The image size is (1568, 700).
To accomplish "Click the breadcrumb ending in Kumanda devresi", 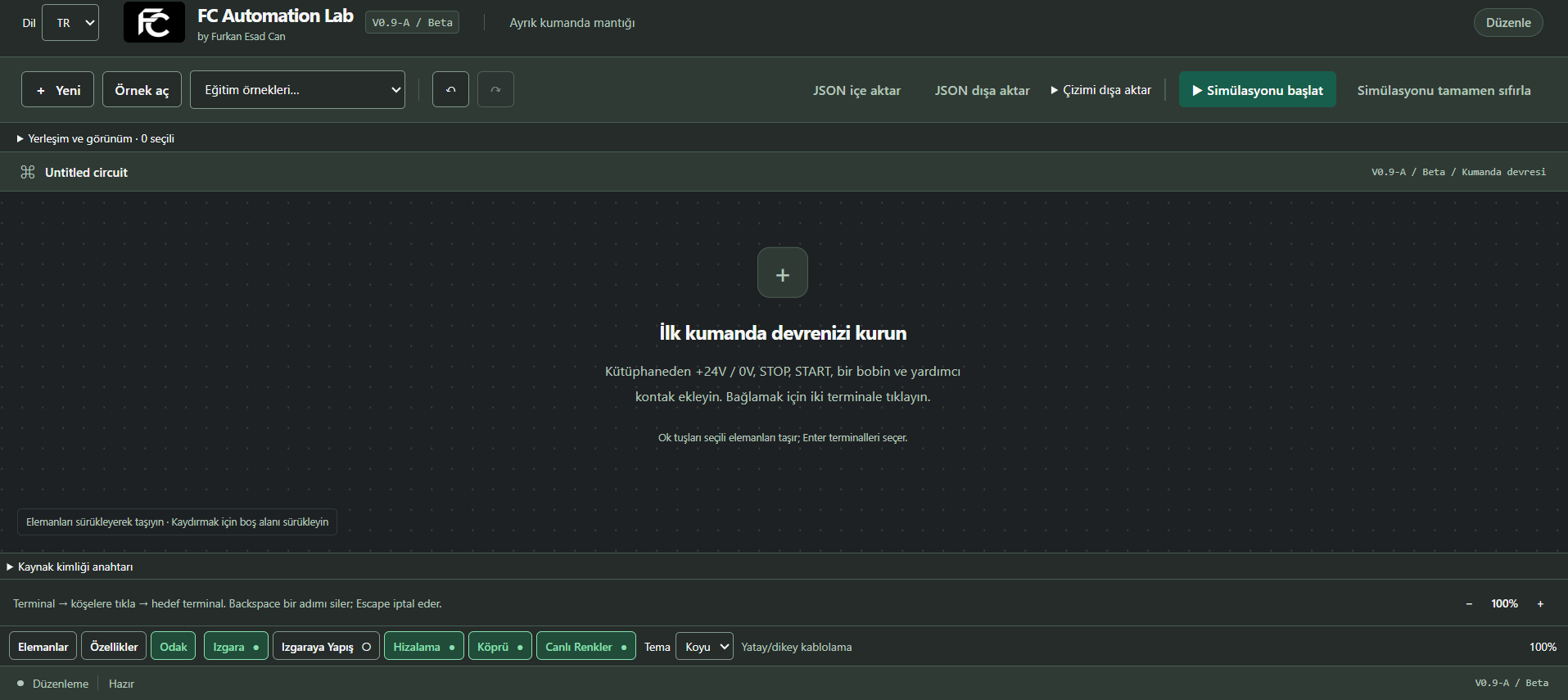I will (x=1459, y=172).
